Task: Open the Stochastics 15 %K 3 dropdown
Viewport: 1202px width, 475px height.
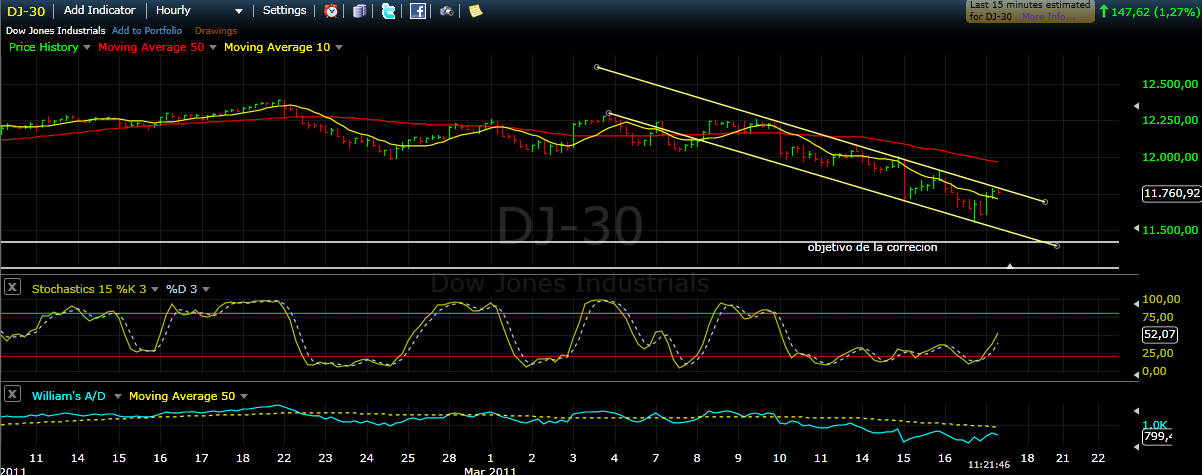Action: point(155,289)
